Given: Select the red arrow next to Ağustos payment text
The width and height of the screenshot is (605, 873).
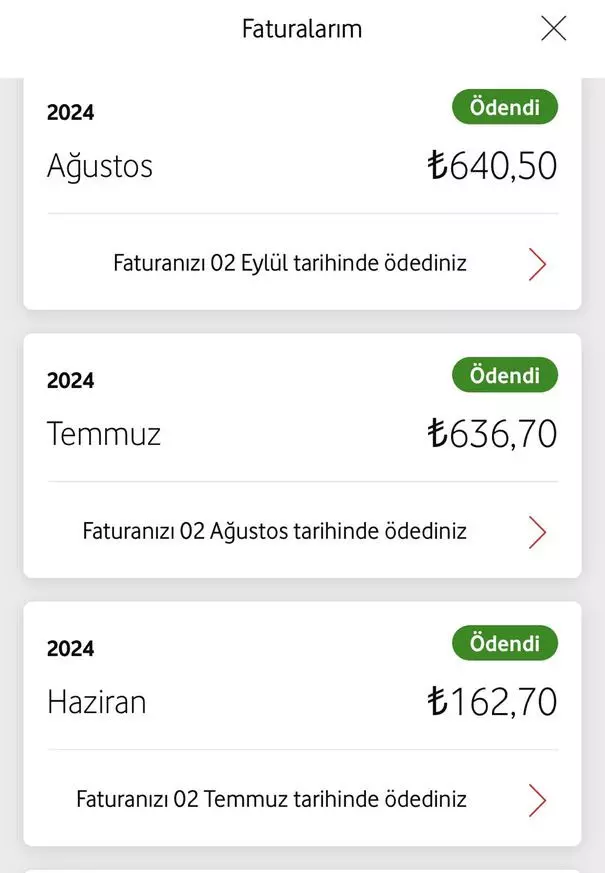Looking at the screenshot, I should 537,531.
